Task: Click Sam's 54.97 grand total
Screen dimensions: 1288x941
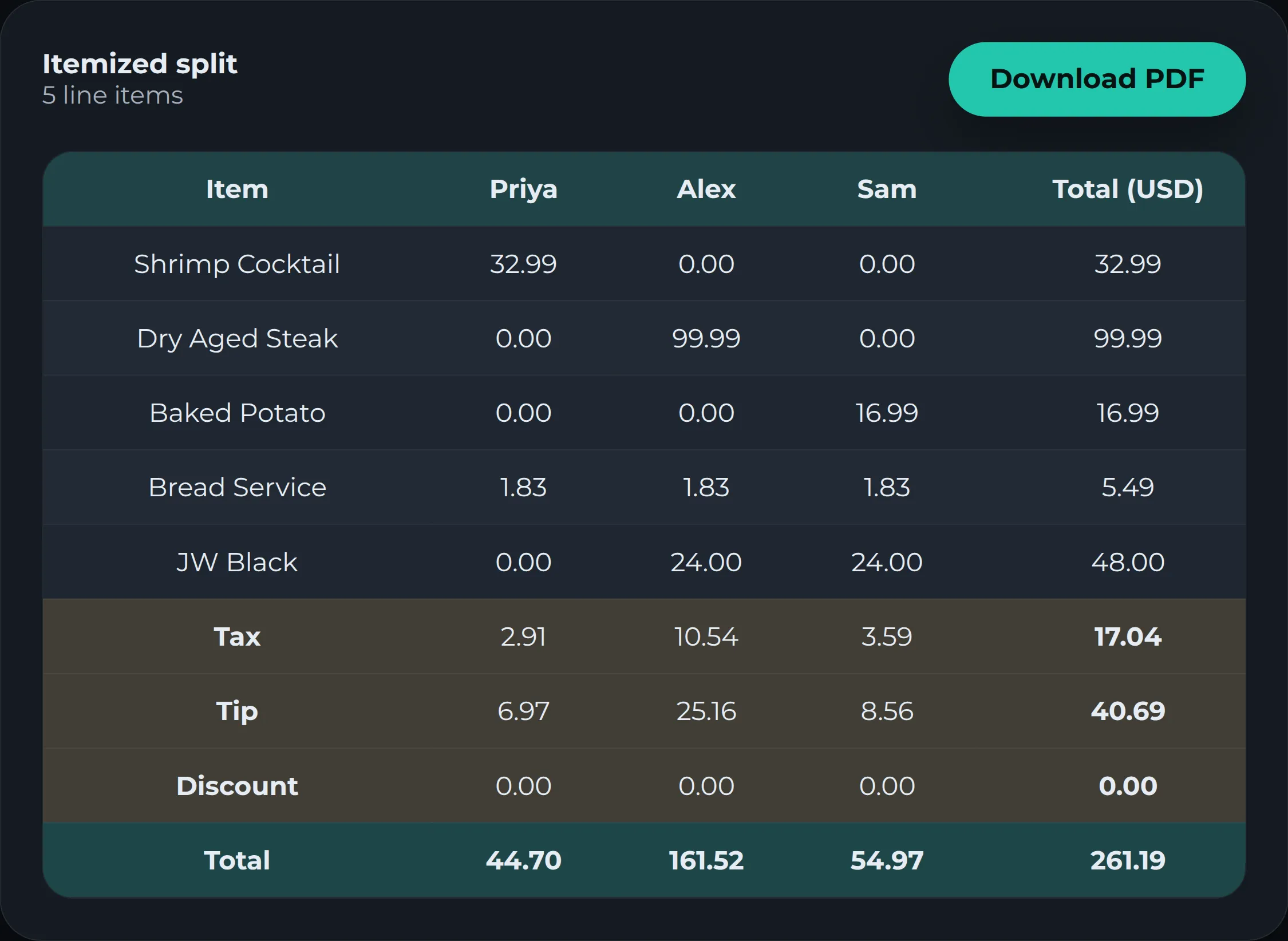Action: point(887,860)
